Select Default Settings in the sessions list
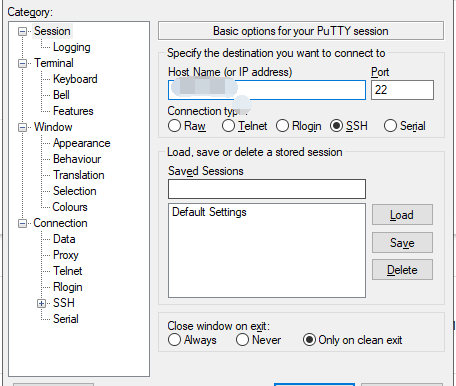456x386 pixels. [x=209, y=212]
